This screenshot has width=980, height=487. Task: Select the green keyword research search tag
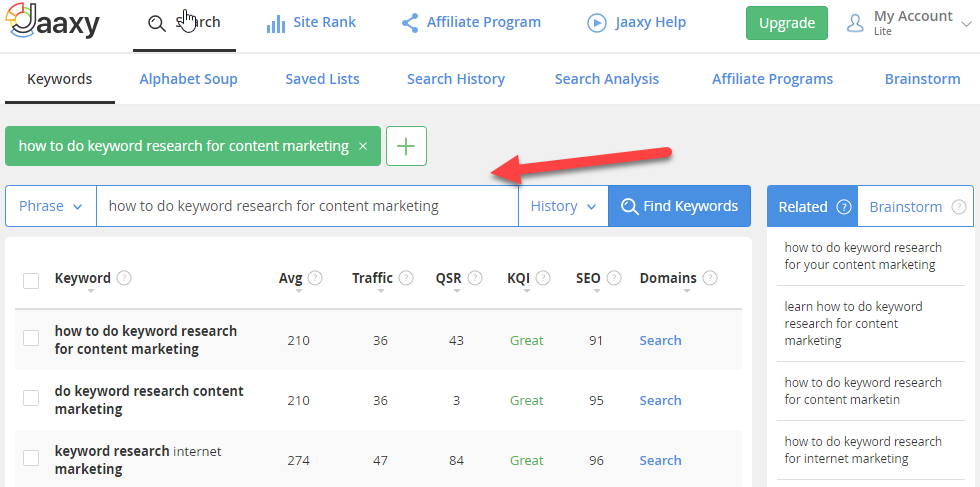[184, 146]
